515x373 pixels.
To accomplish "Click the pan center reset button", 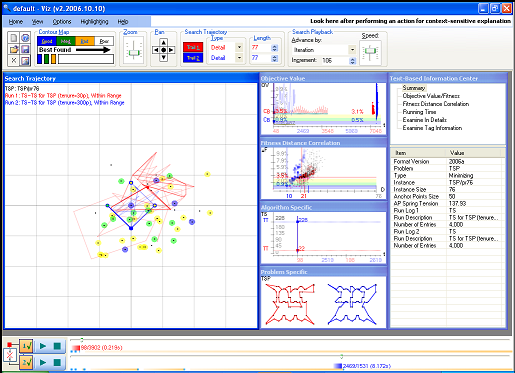I will coord(163,50).
